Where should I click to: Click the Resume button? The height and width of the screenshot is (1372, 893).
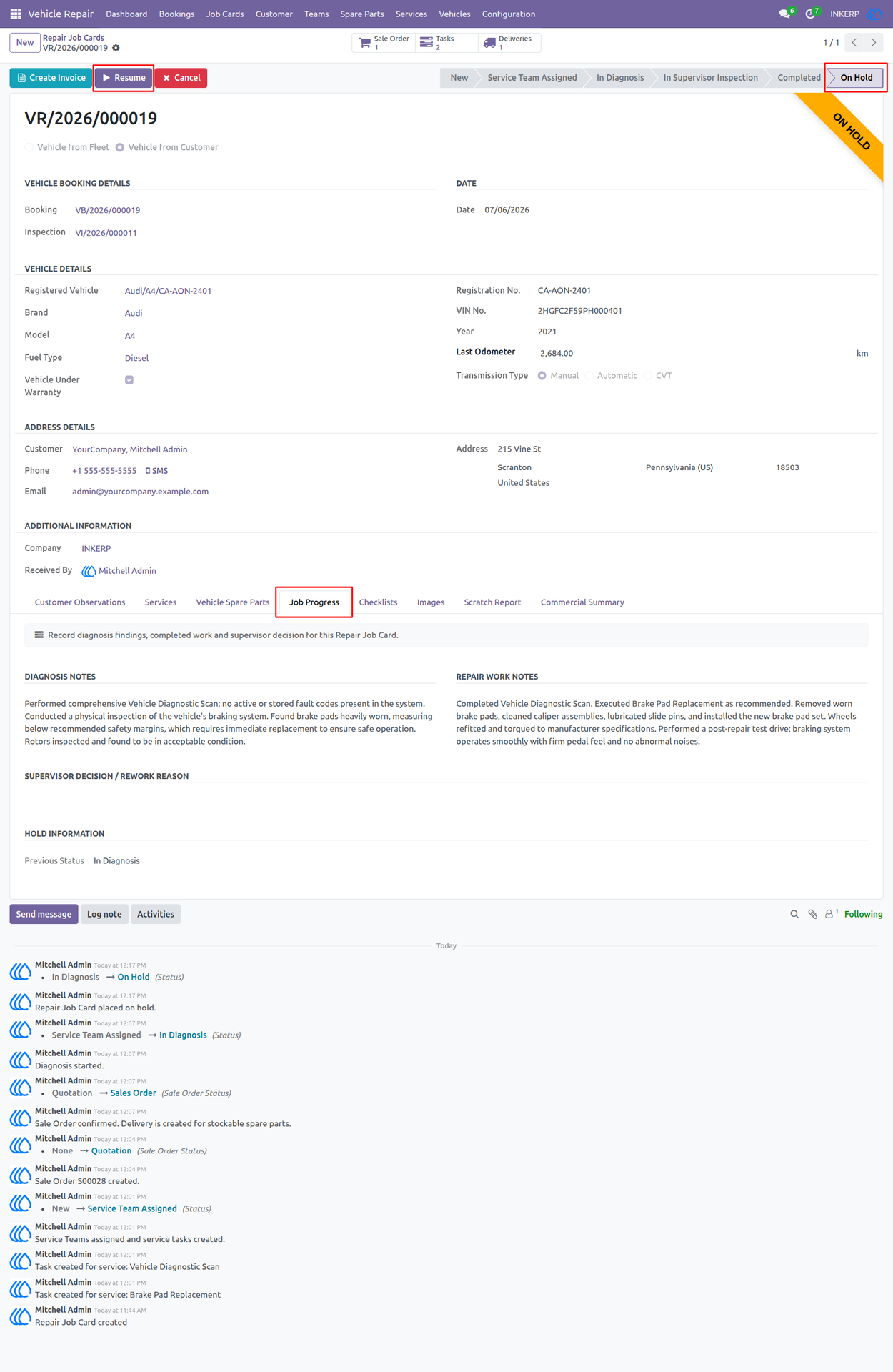pyautogui.click(x=124, y=78)
